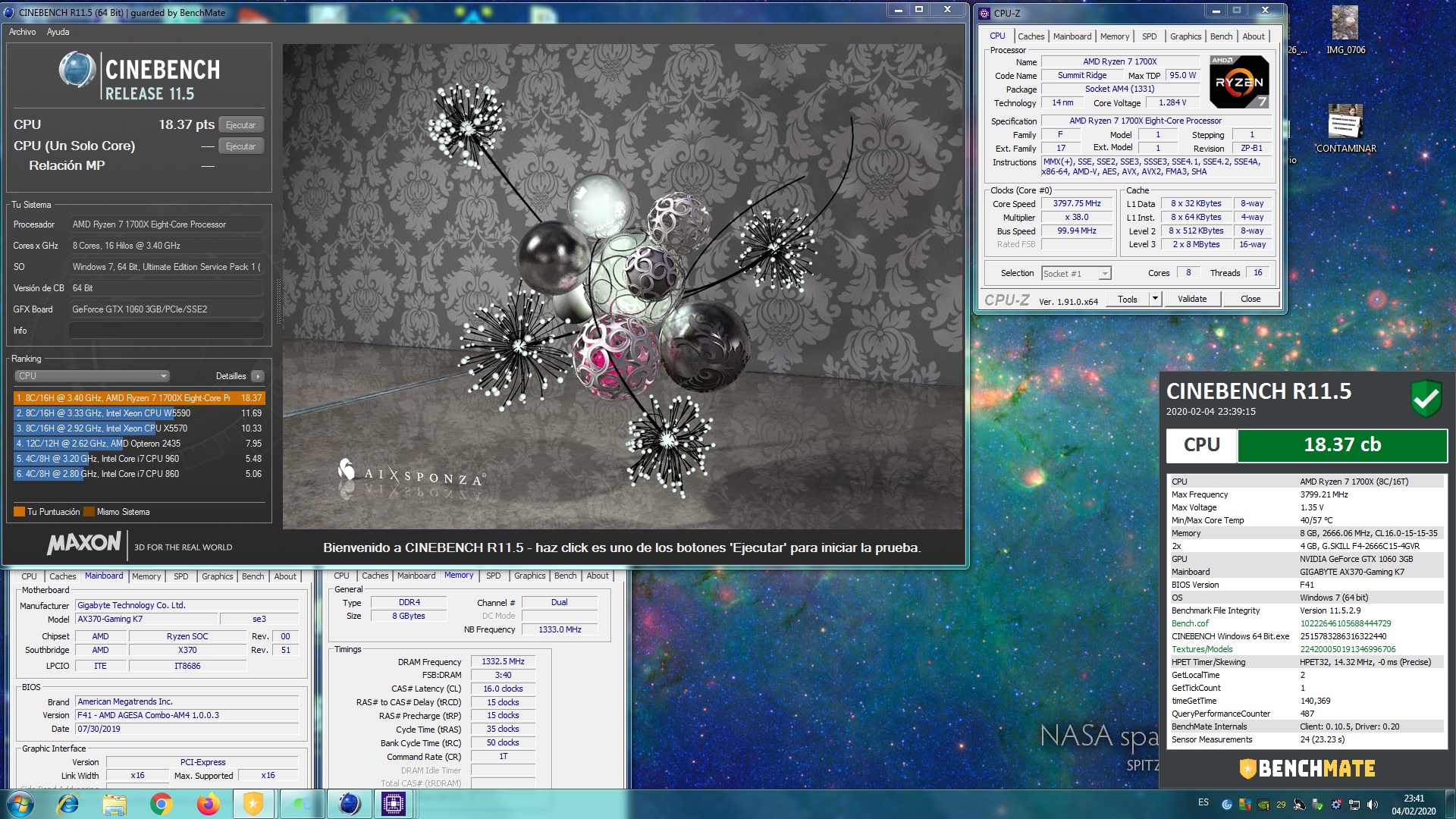Screen dimensions: 1456x819
Task: Click the Tools button in CPU-Z
Action: (x=1128, y=299)
